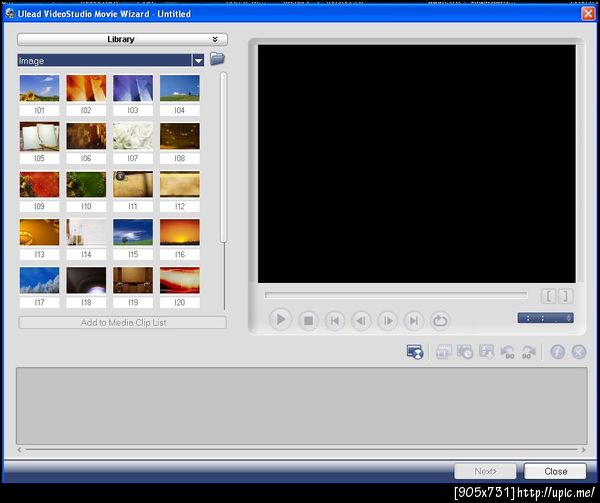Rotate clip 90 degrees clockwise icon
Viewport: 600px width, 503px height.
tap(529, 352)
